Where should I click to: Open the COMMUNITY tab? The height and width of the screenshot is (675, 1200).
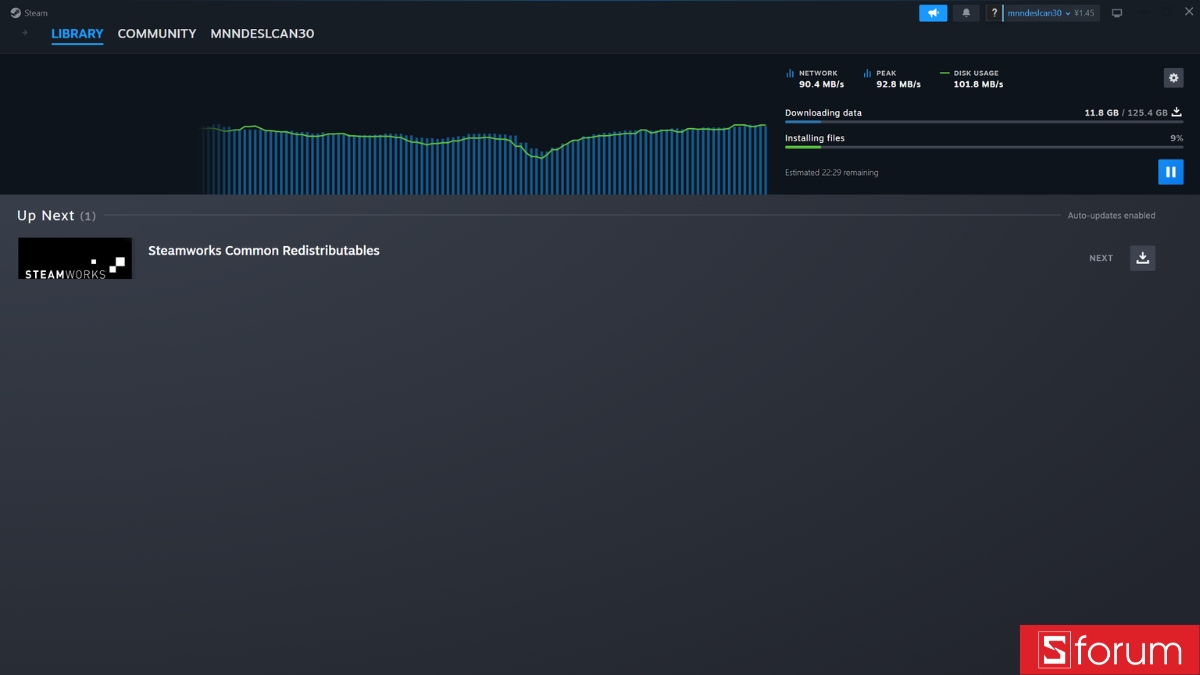[x=157, y=34]
